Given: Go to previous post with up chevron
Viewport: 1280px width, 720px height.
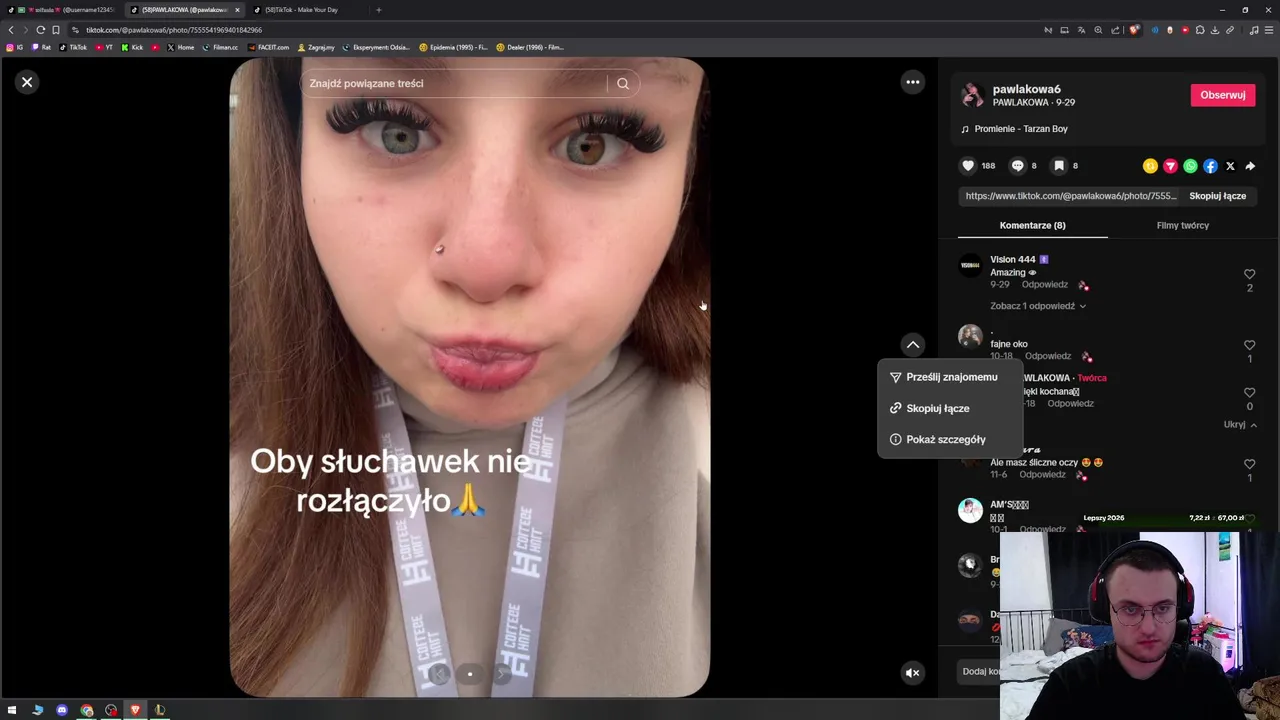Looking at the screenshot, I should pyautogui.click(x=912, y=344).
